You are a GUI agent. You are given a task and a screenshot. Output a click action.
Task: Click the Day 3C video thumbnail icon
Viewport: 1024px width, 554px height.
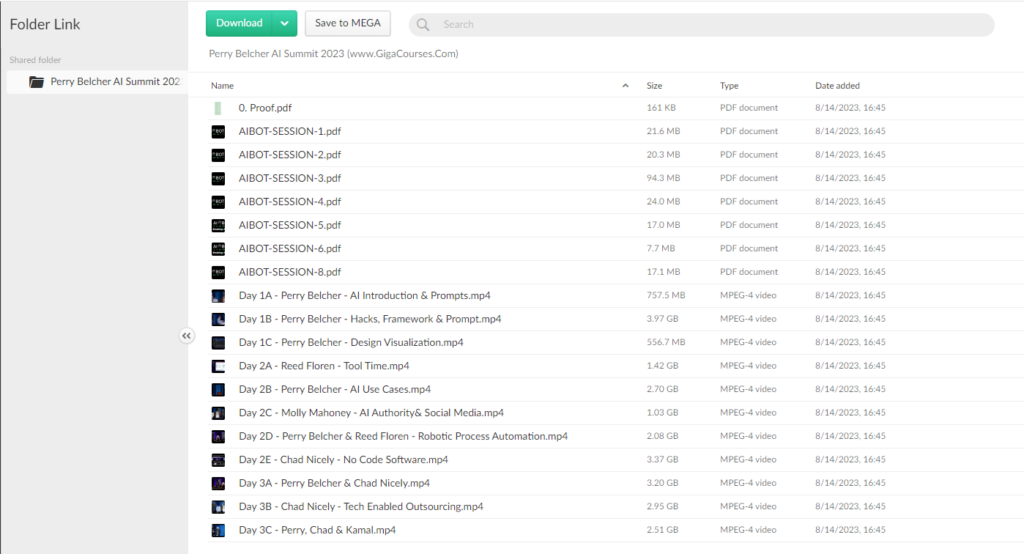218,530
